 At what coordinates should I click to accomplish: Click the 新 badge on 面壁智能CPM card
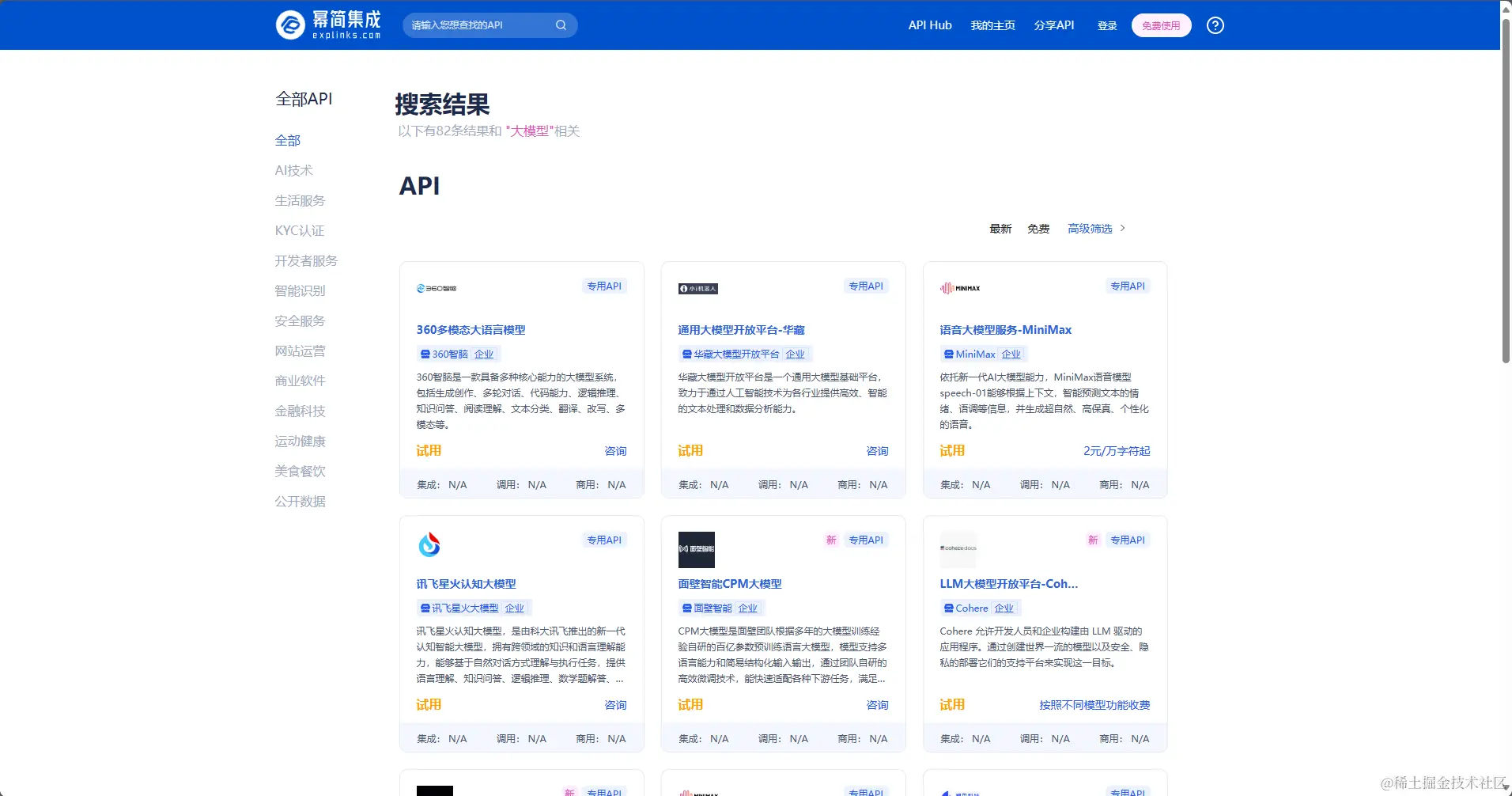coord(831,540)
